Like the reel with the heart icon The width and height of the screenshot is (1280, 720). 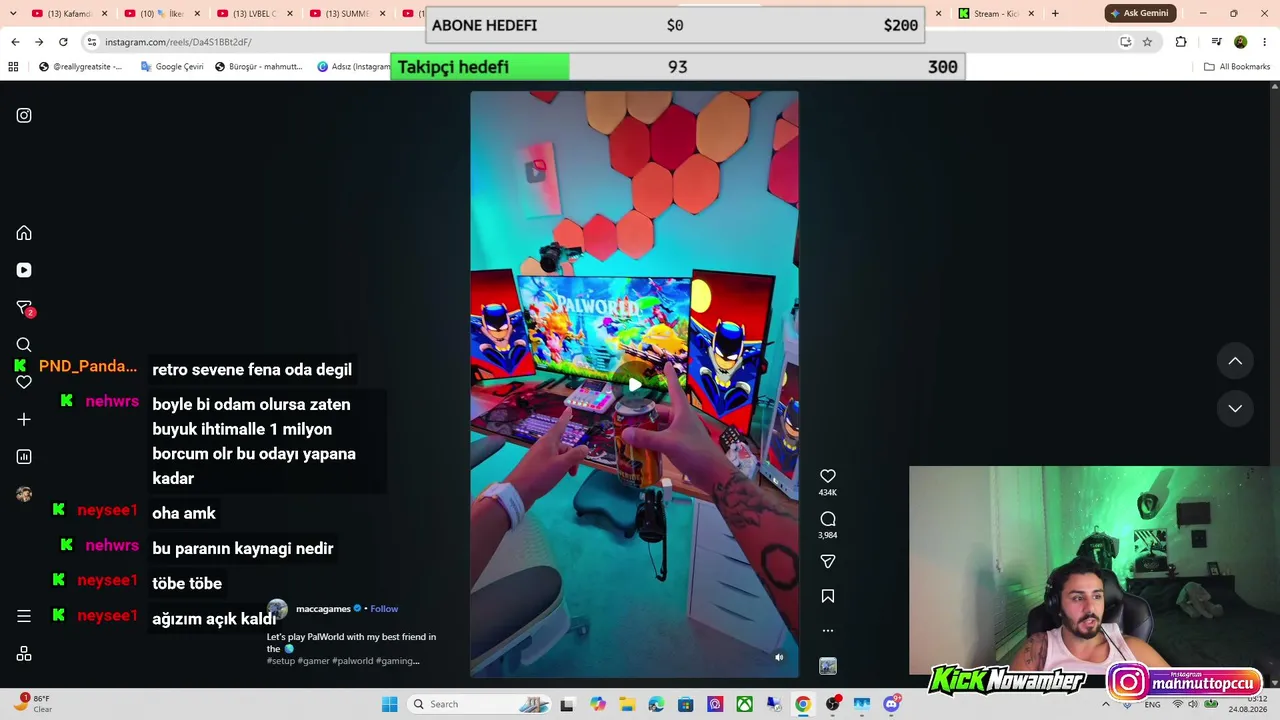[x=828, y=476]
